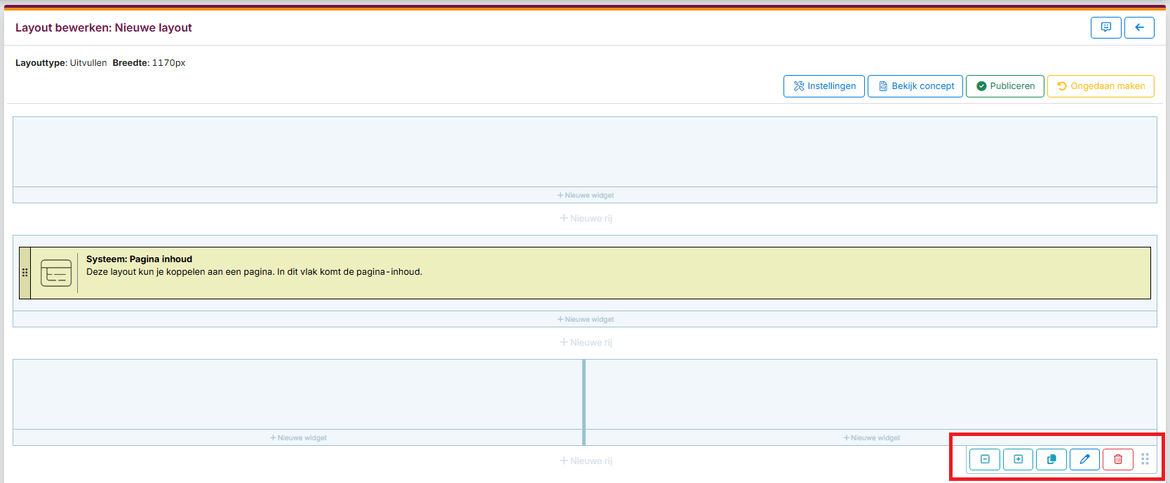Add Nieuwe widget in bottom-left column
Screen dimensions: 1170x483
click(298, 437)
